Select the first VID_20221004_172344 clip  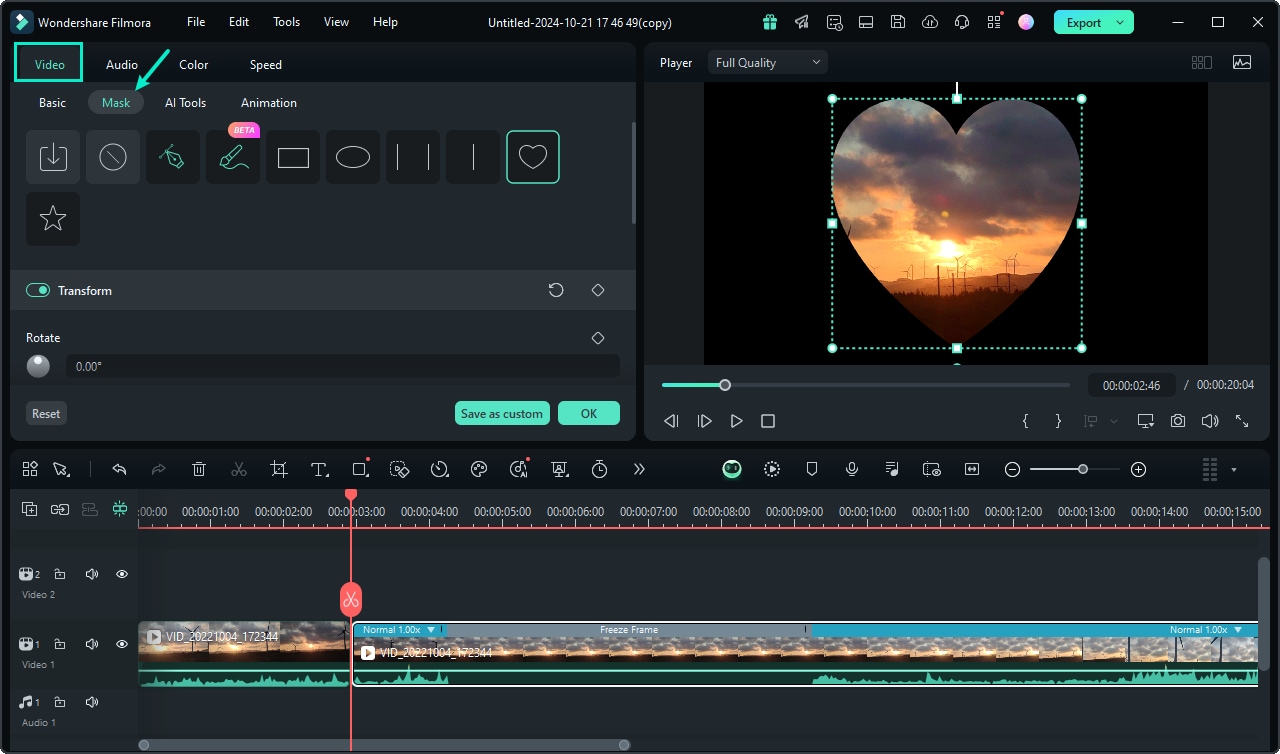click(244, 653)
